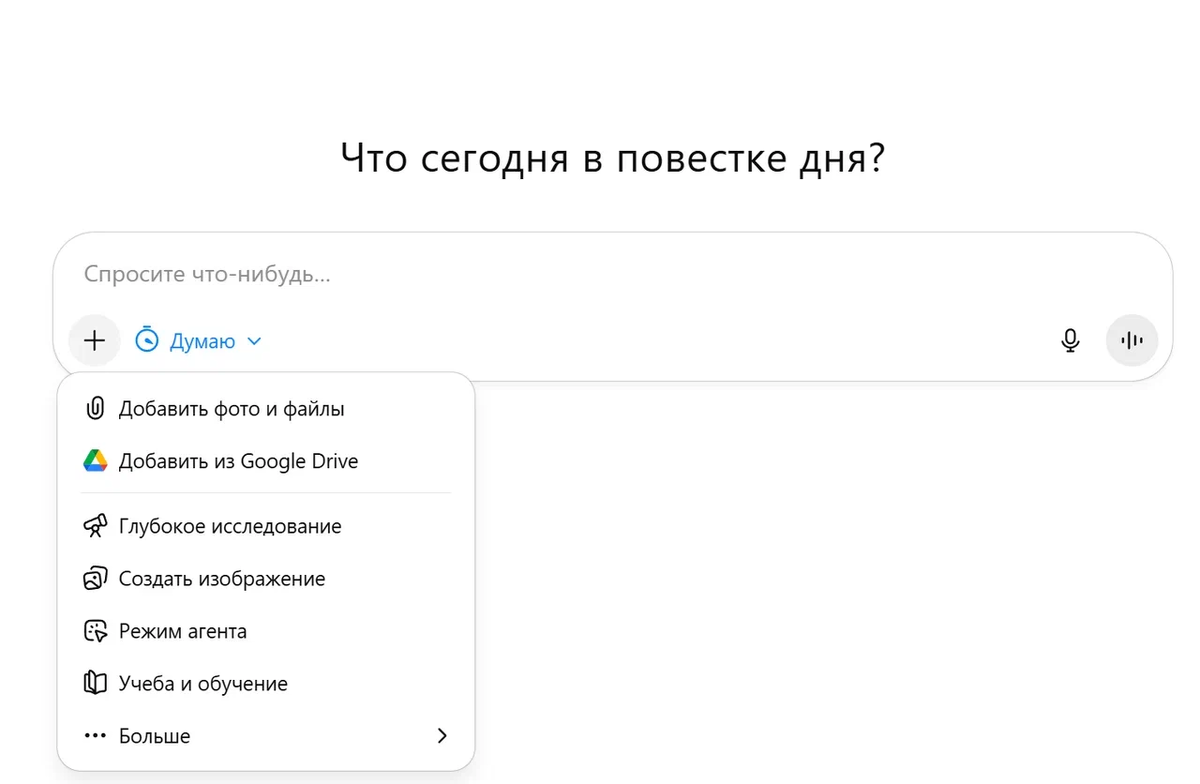Click the image creation icon
Image resolution: width=1200 pixels, height=784 pixels.
click(x=95, y=579)
